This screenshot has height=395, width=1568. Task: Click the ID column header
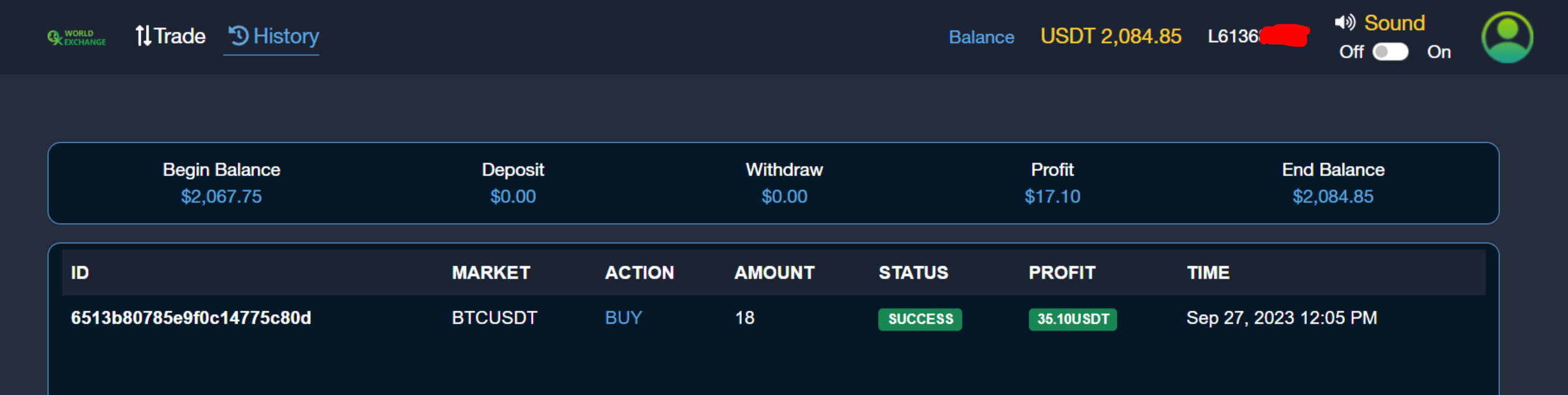(80, 273)
